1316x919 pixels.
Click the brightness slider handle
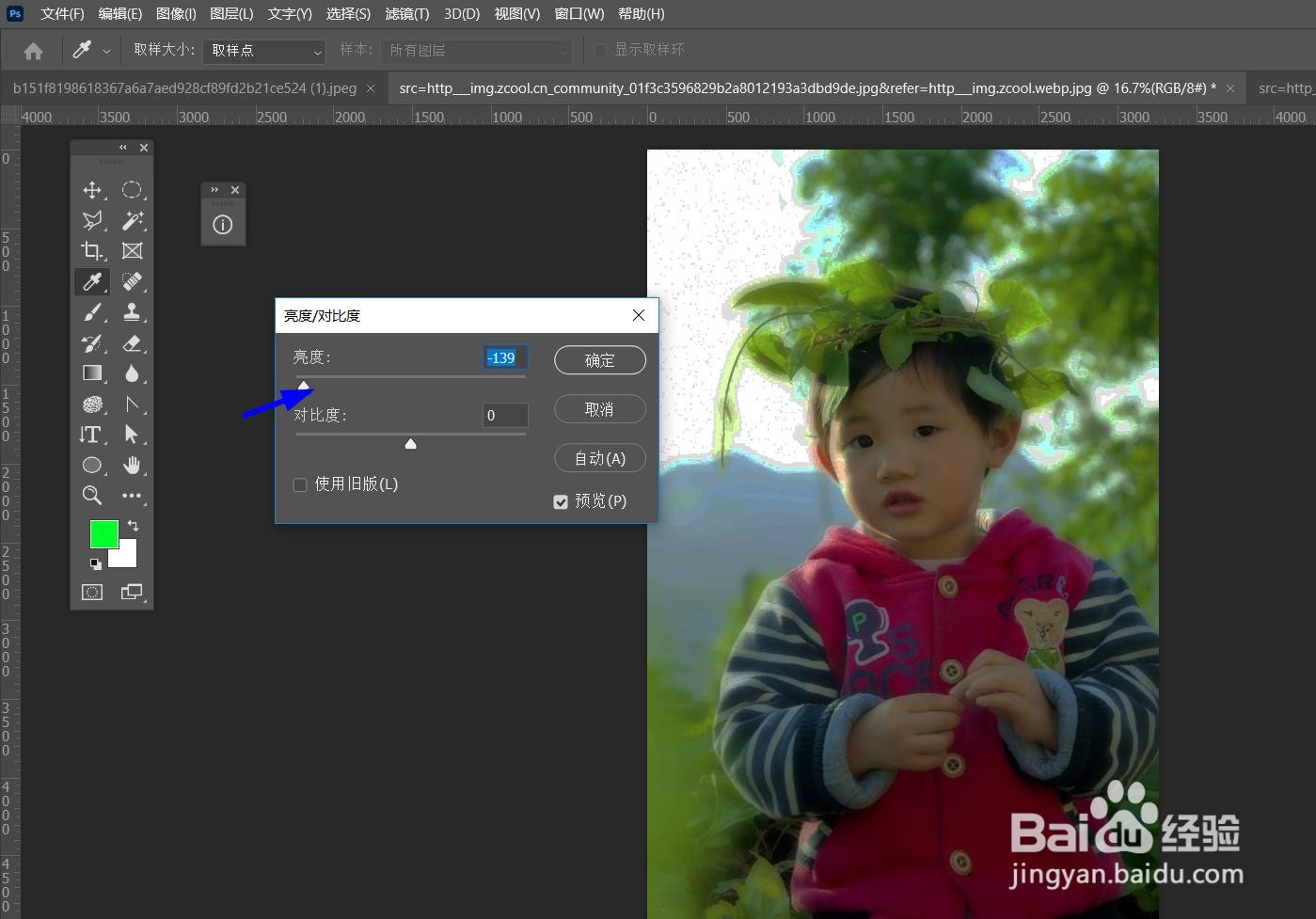(304, 386)
